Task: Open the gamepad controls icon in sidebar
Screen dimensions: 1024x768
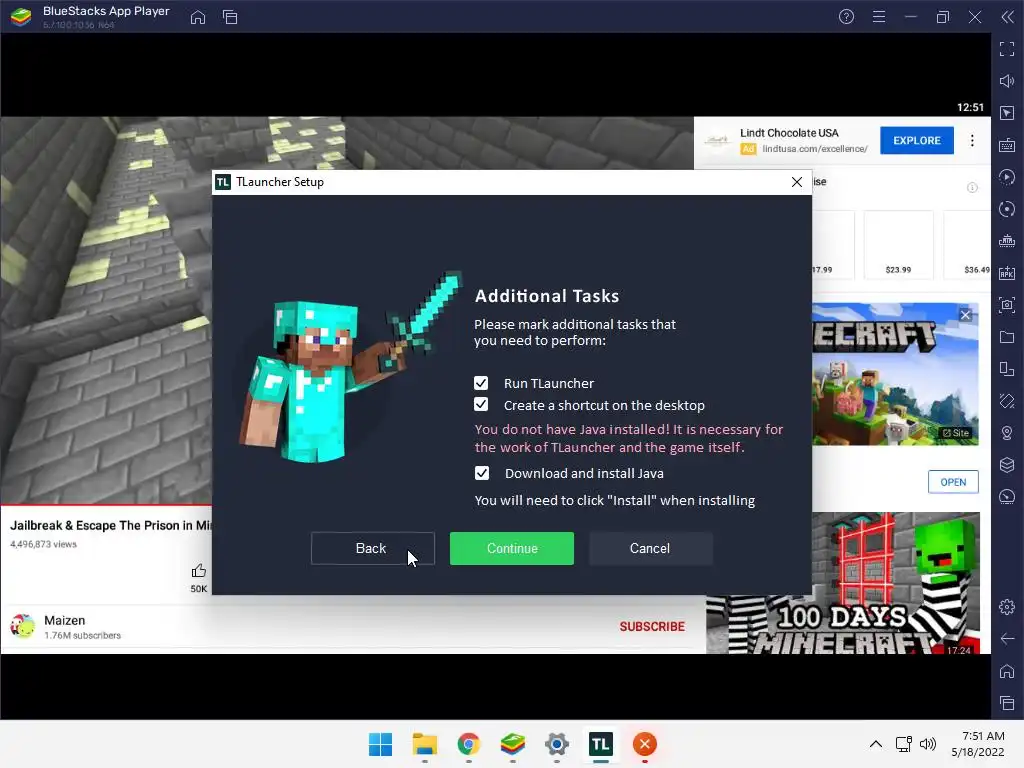Action: (x=1006, y=241)
